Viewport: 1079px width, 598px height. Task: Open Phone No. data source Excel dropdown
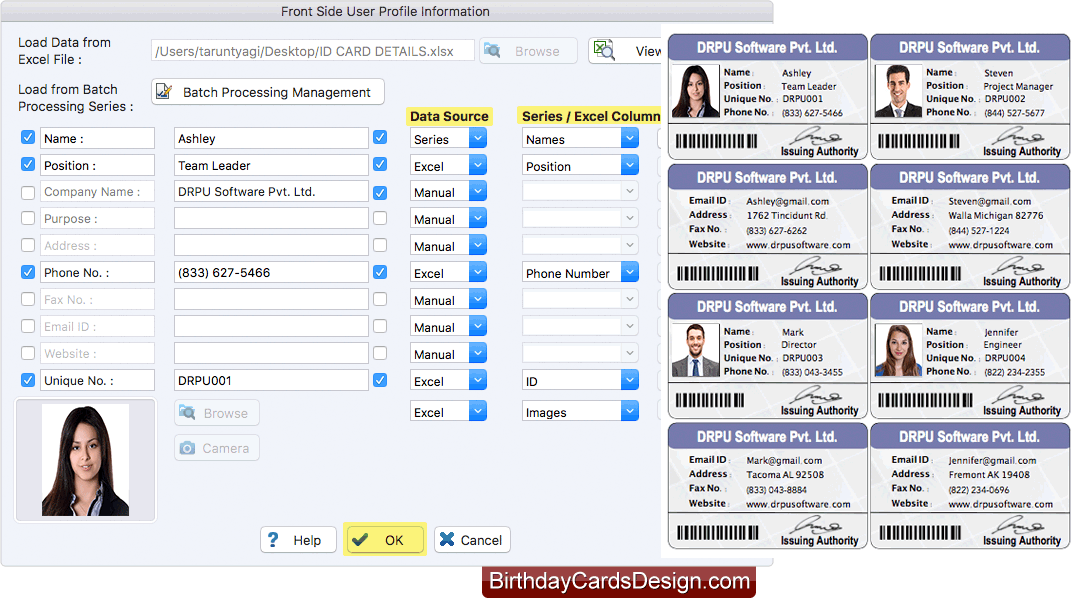pos(448,273)
